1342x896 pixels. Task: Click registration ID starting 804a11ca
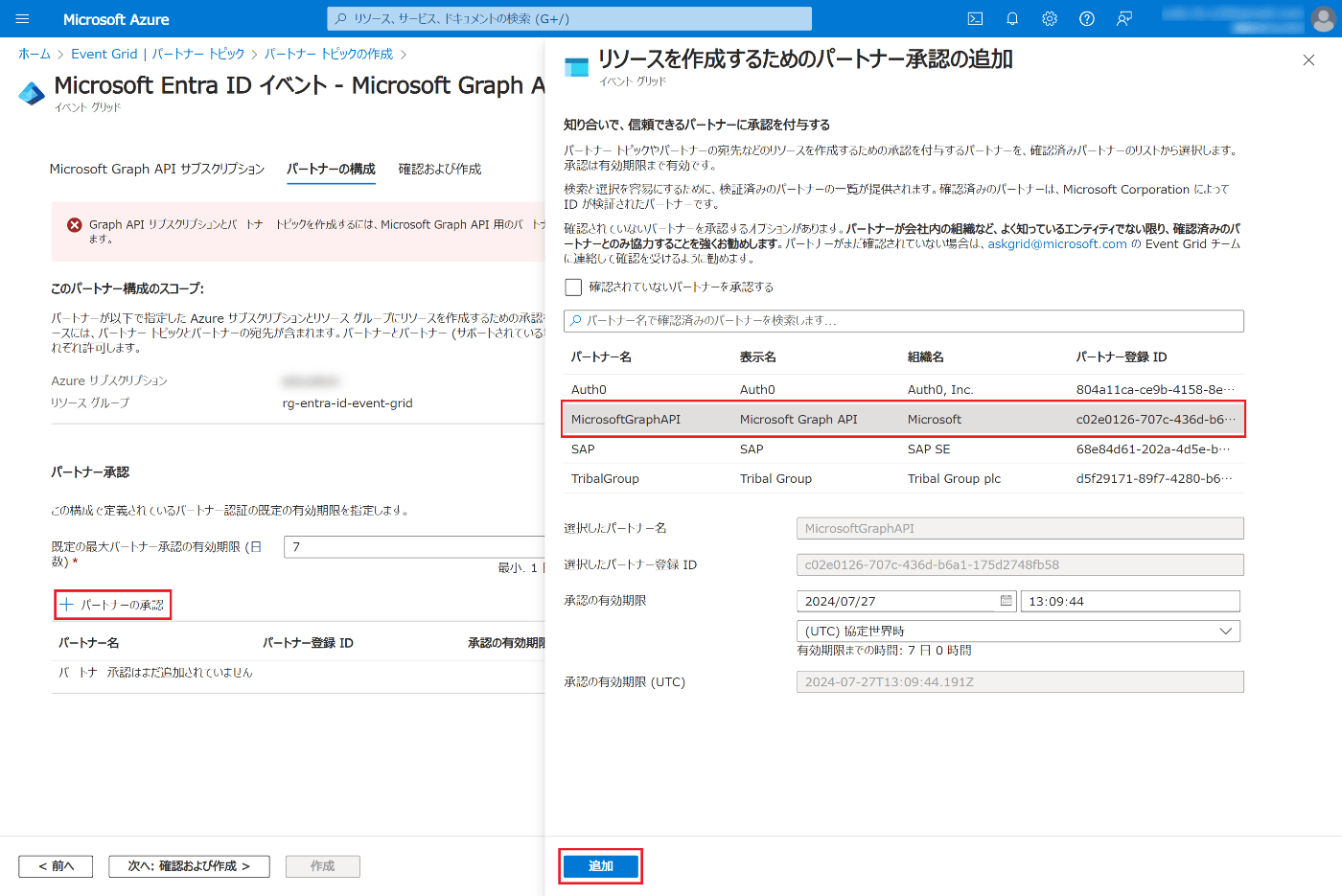pyautogui.click(x=1155, y=389)
